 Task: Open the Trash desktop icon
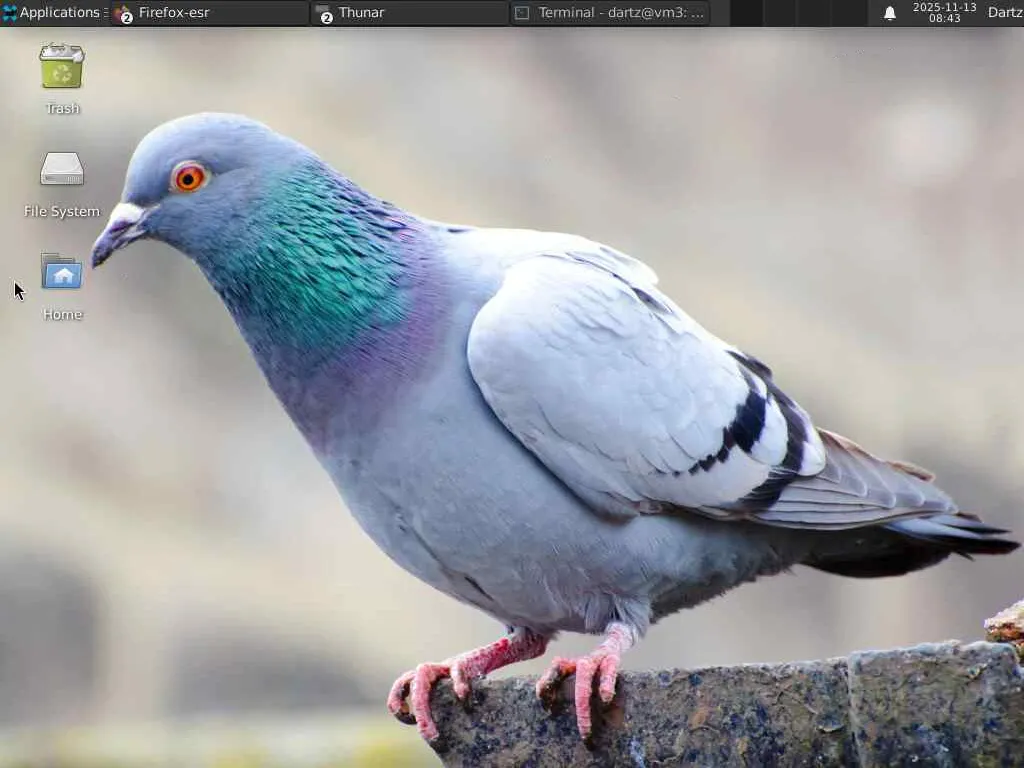click(x=62, y=66)
